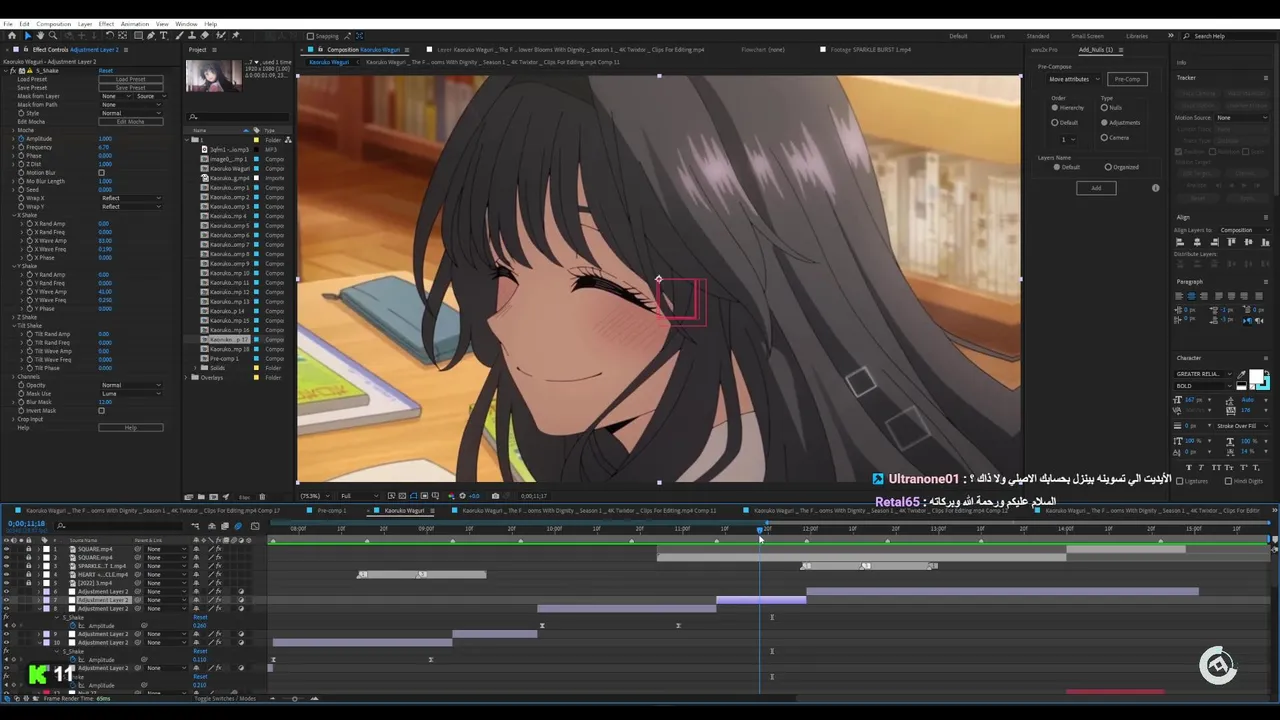Click the S_Shake Reset link in Effect Controls
The width and height of the screenshot is (1280, 720).
(106, 71)
